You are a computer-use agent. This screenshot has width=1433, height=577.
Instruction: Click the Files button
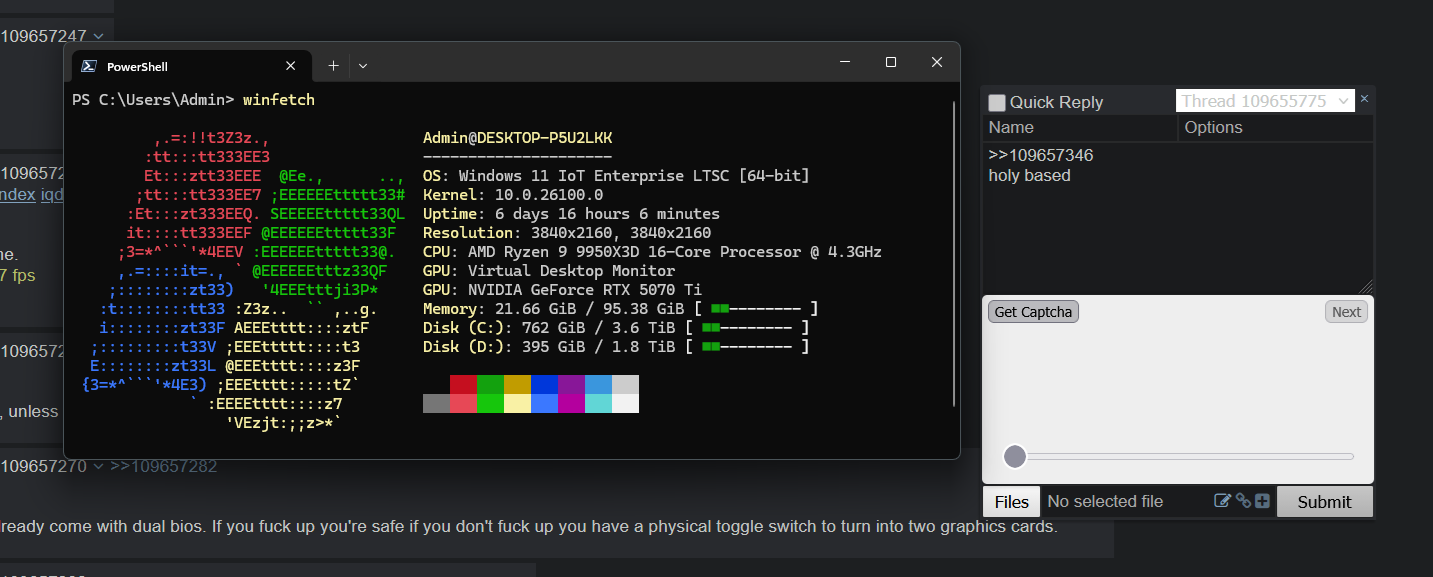(x=1012, y=502)
